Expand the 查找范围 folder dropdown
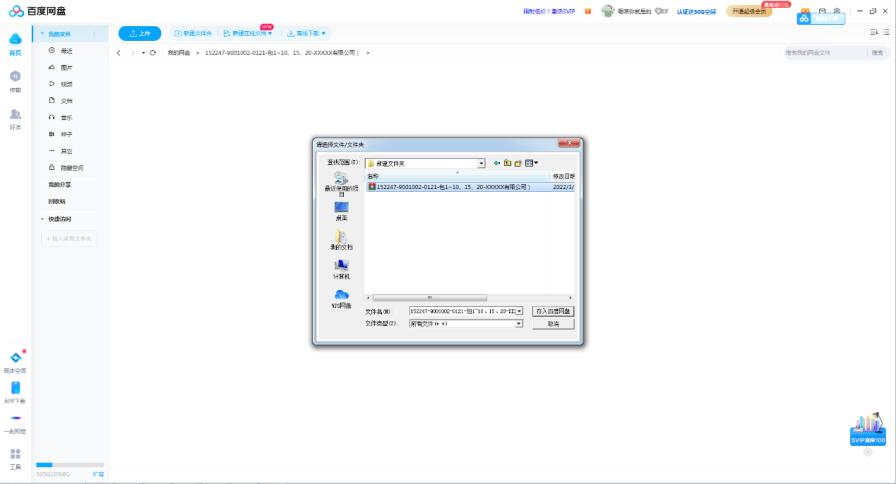 tap(481, 163)
